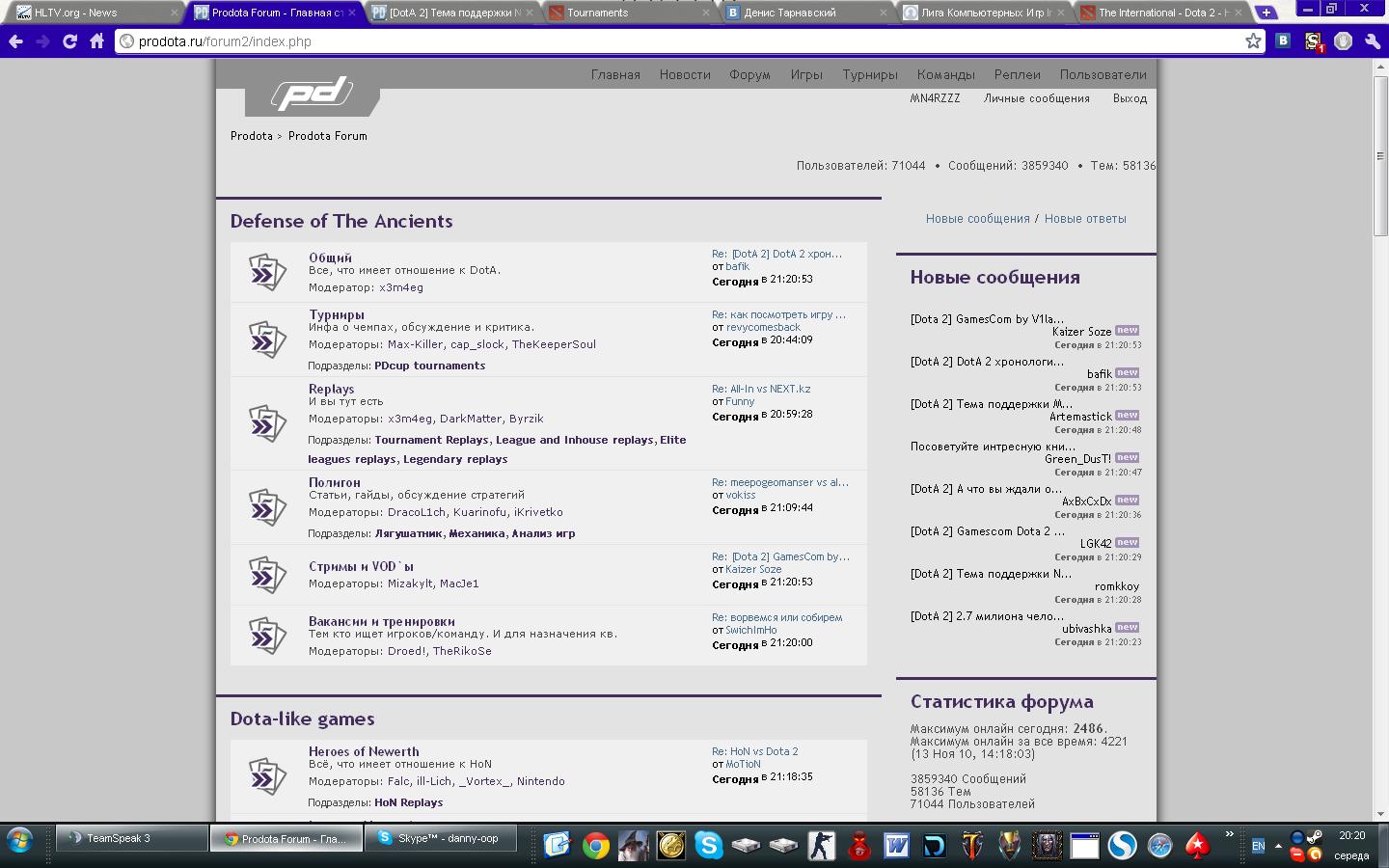Click the pinned Skype icon in quick launch

[708, 846]
